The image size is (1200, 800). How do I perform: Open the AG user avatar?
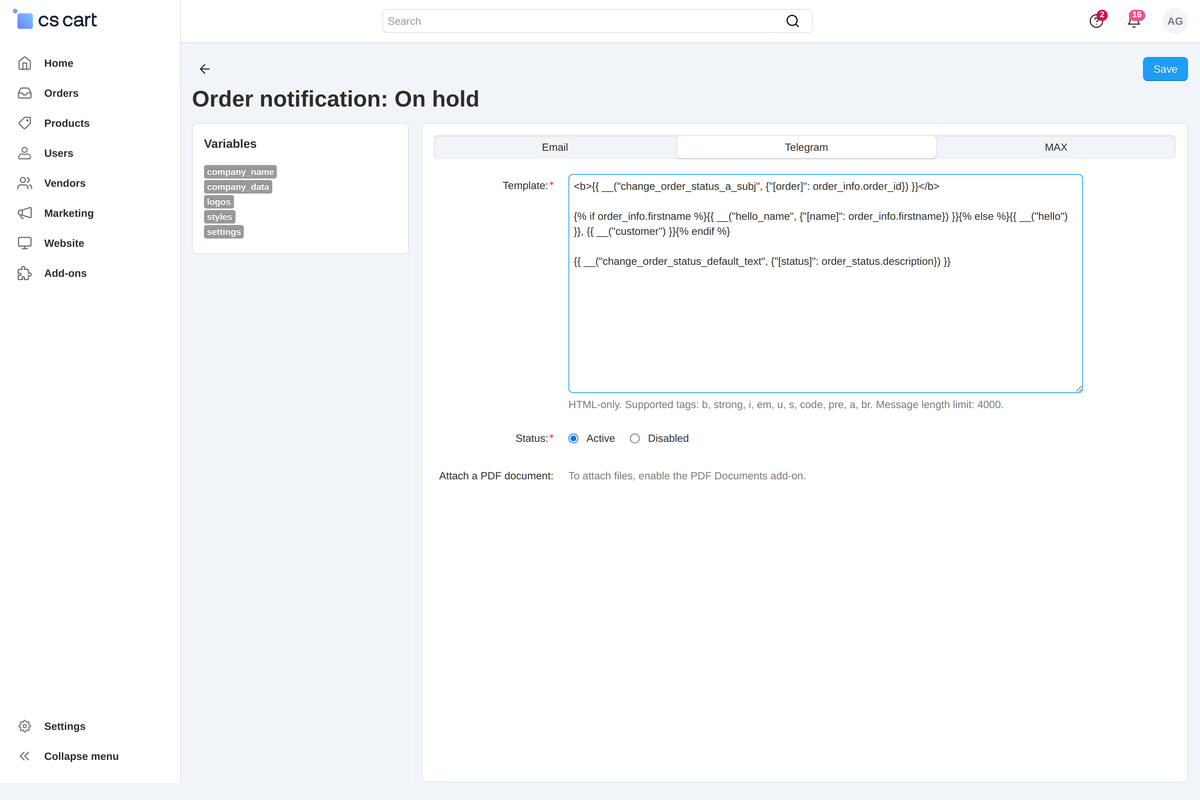[x=1175, y=21]
